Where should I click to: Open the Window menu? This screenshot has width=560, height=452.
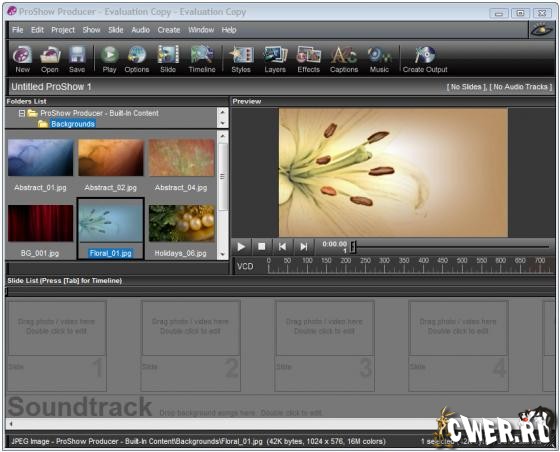(201, 30)
